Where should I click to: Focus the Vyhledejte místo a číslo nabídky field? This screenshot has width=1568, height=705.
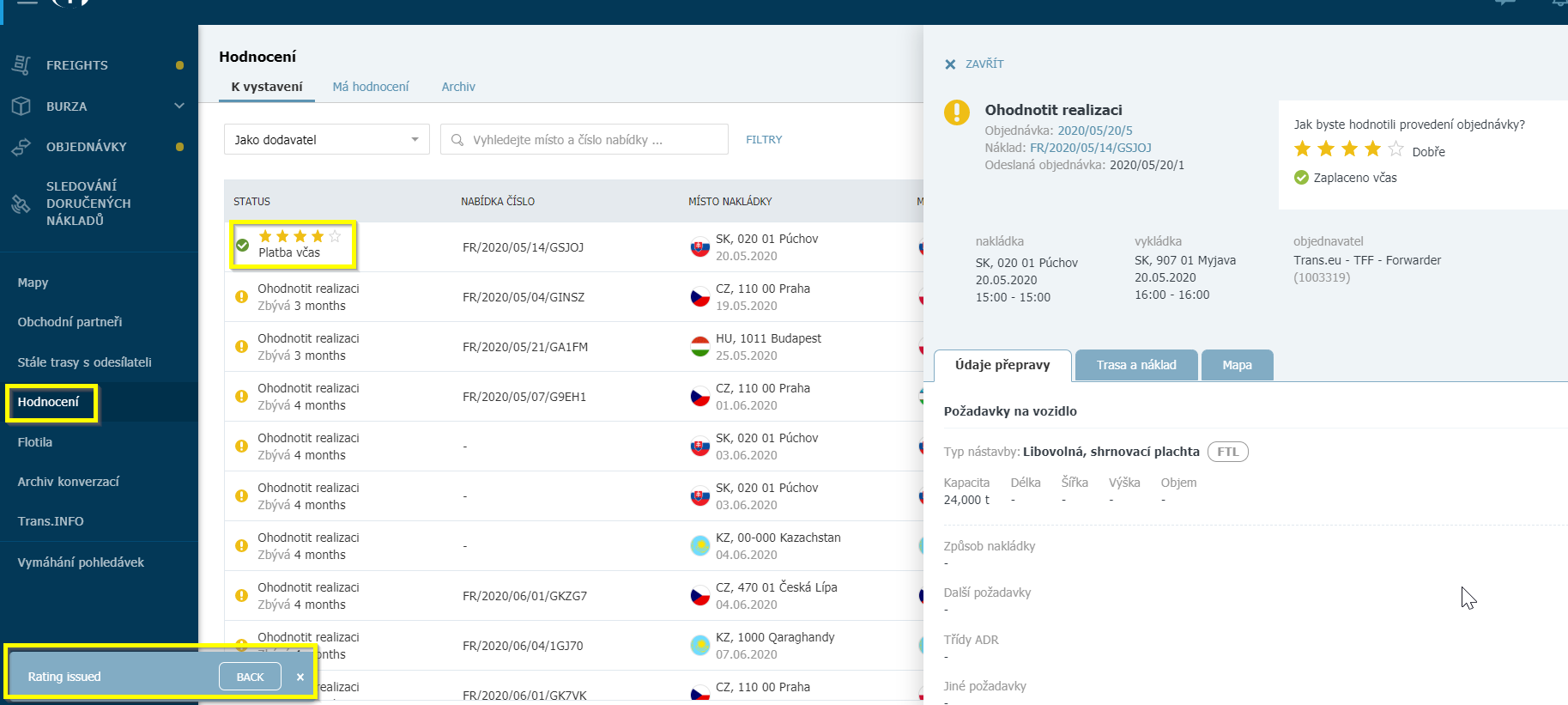tap(584, 139)
